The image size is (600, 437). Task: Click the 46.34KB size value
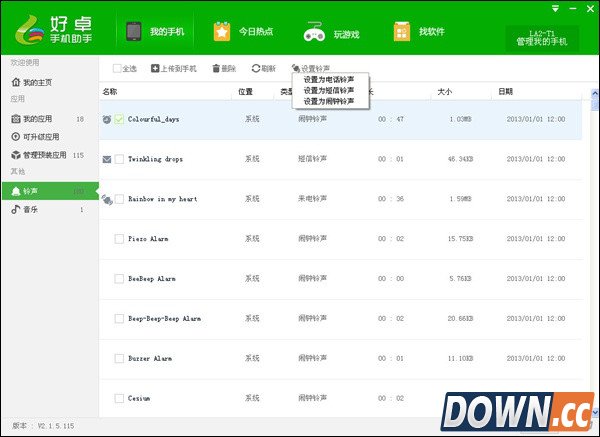coord(460,159)
